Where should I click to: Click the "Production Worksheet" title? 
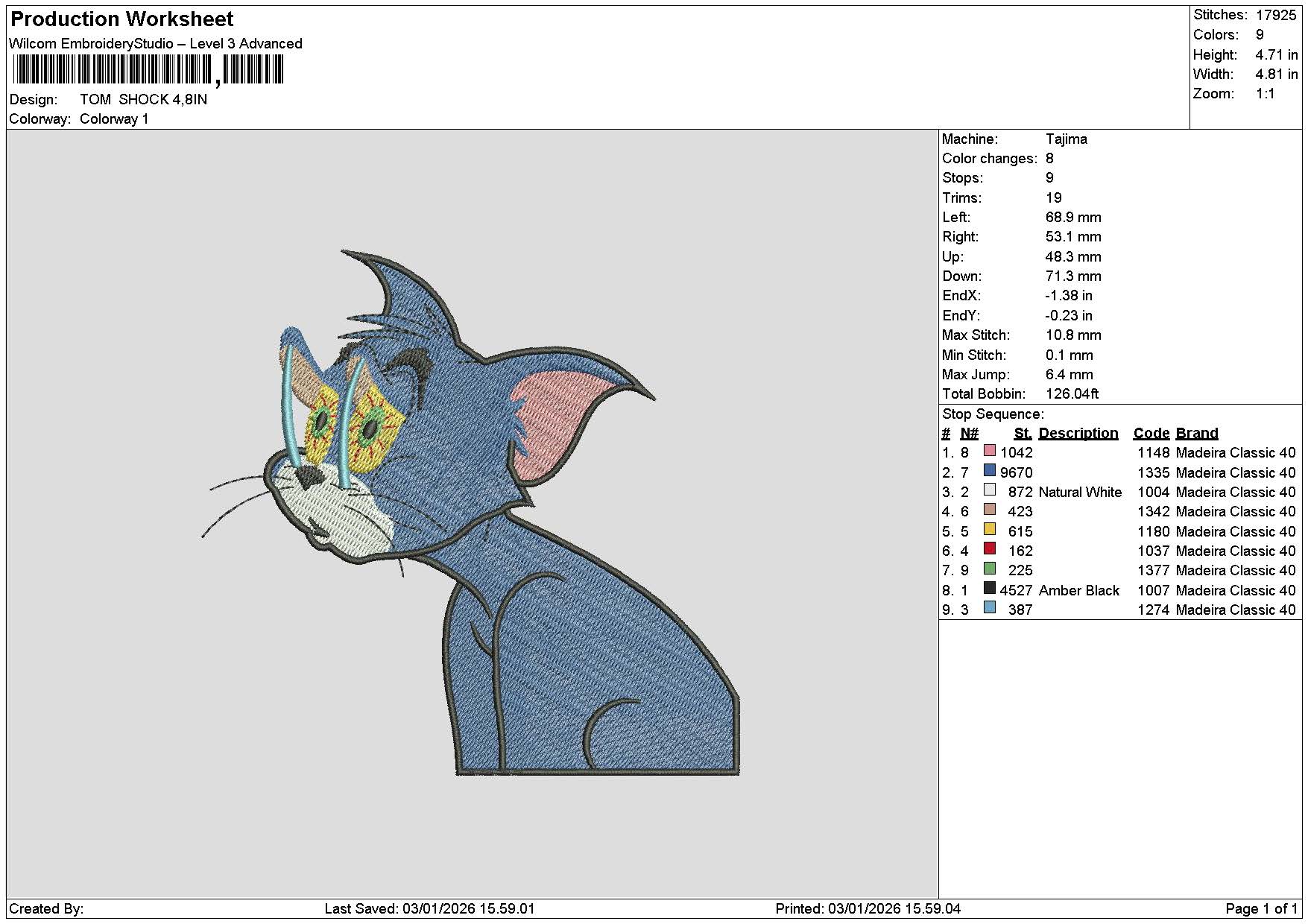[122, 19]
